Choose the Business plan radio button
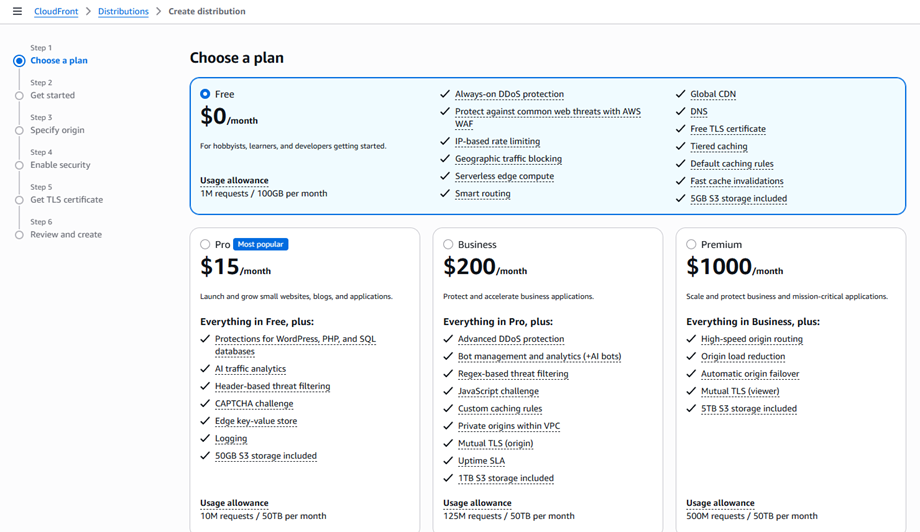Viewport: 920px width, 532px height. click(x=448, y=244)
